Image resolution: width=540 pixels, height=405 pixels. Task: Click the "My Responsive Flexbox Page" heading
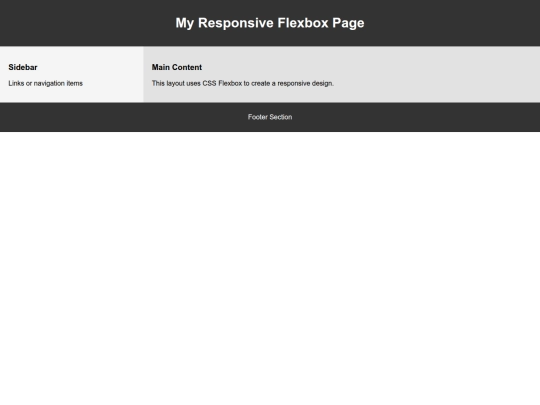click(x=270, y=23)
